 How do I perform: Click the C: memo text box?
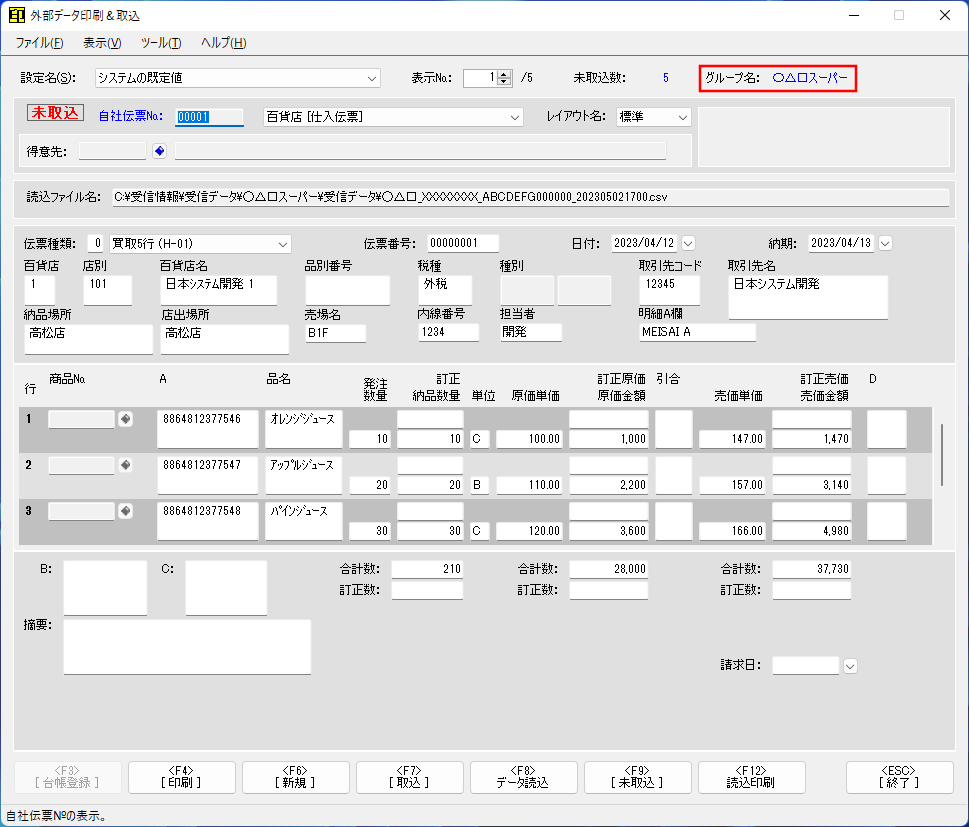pos(226,588)
